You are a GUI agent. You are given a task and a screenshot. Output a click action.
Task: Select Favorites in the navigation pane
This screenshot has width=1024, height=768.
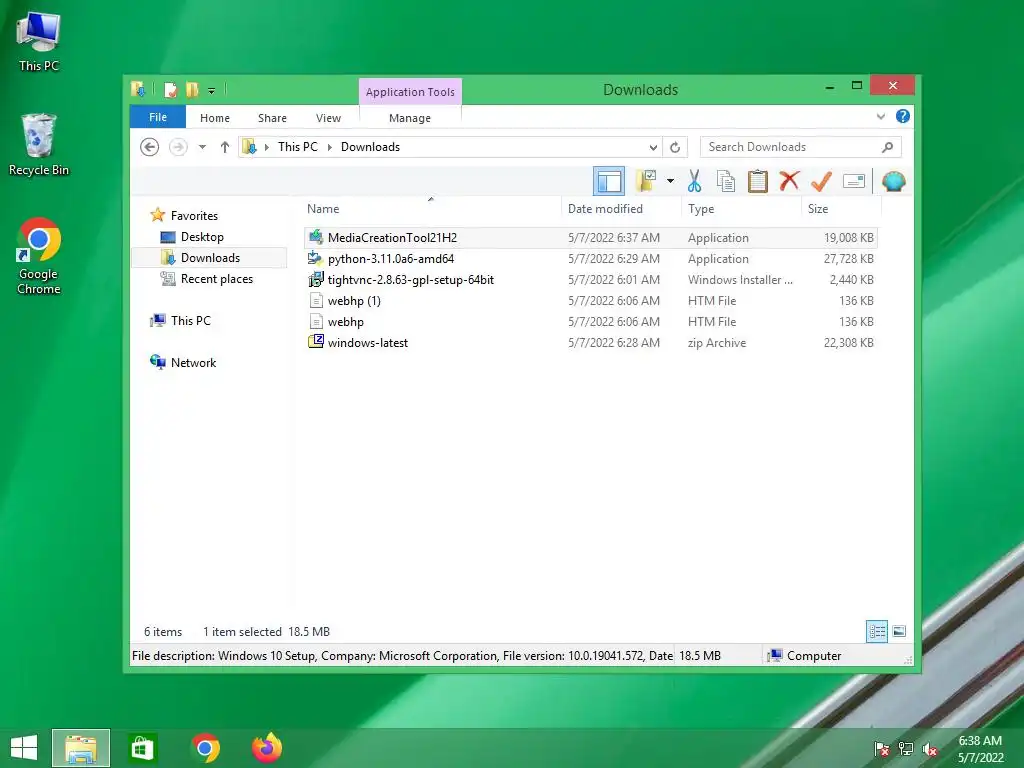point(194,216)
